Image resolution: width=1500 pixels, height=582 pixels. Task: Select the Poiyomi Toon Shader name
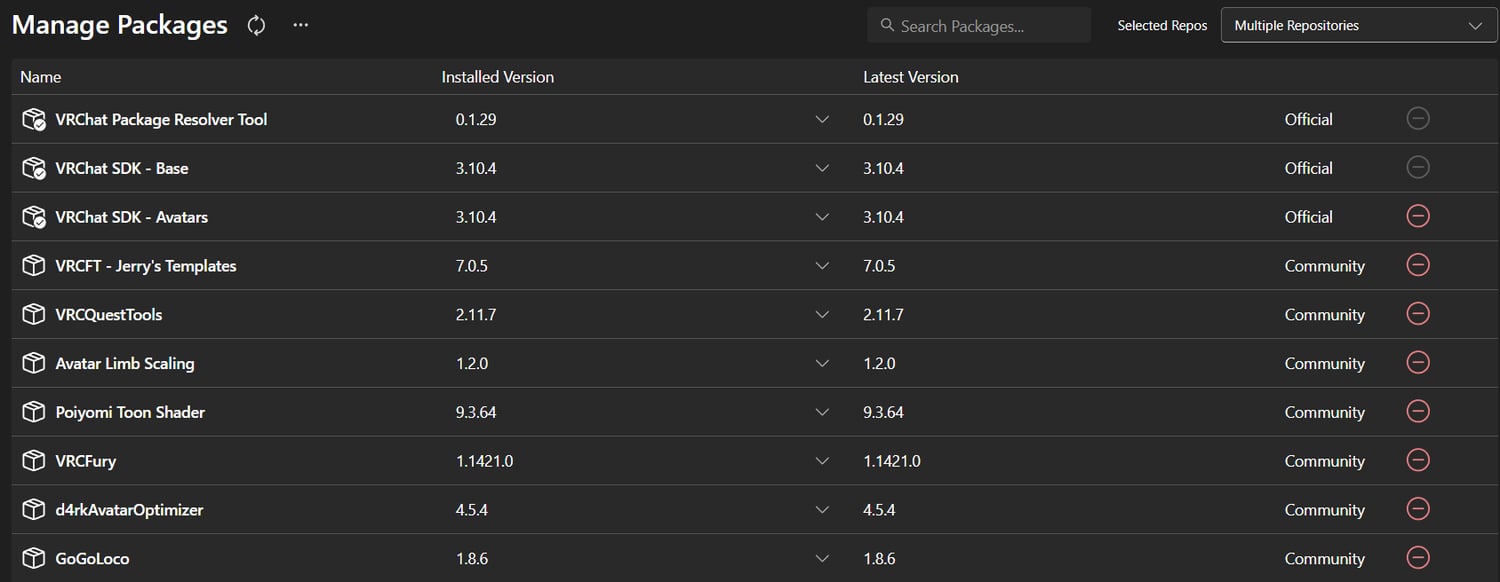click(130, 412)
